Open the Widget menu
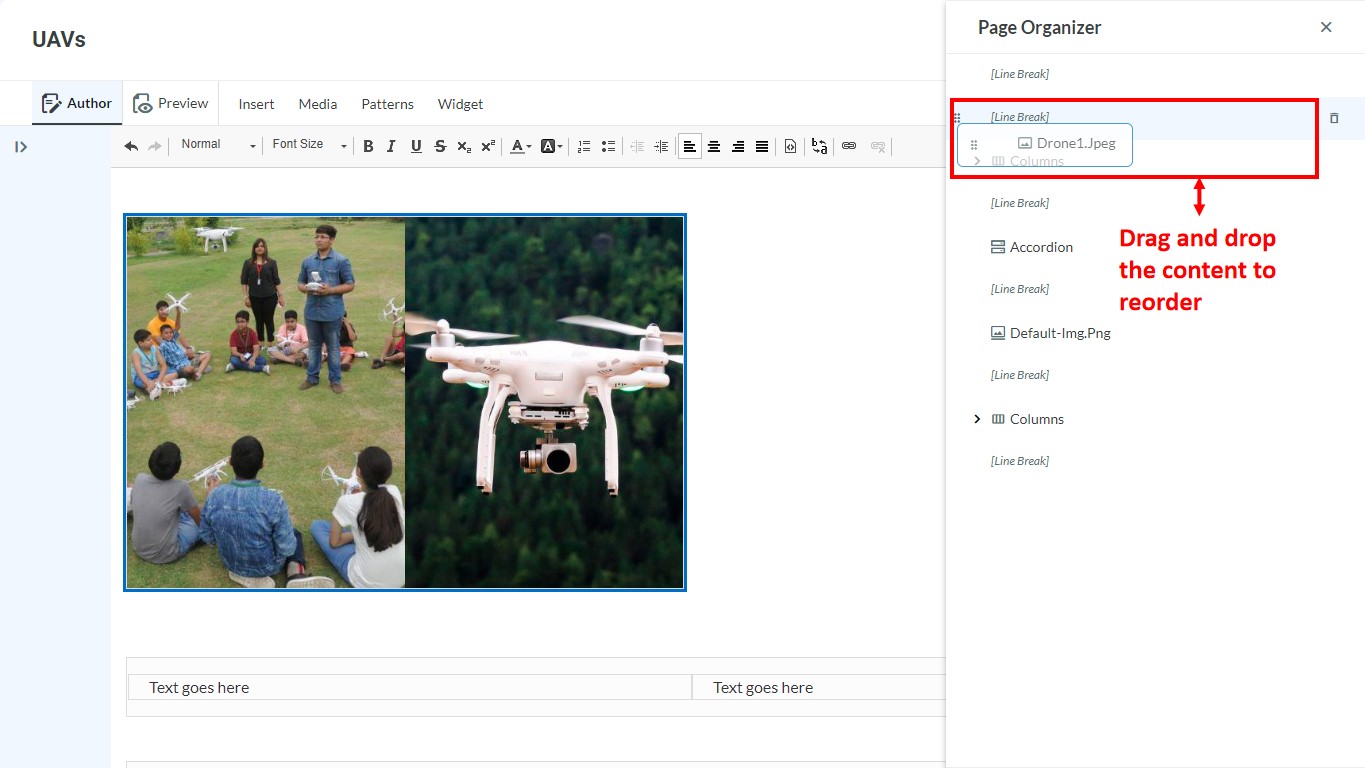The width and height of the screenshot is (1365, 768). click(460, 104)
